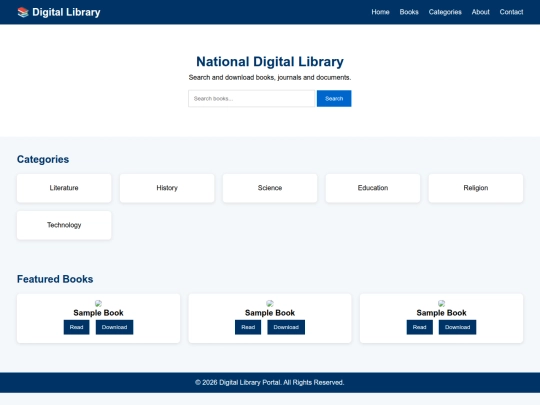Viewport: 540px width, 405px height.
Task: Read the first Sample Book
Action: [x=76, y=327]
